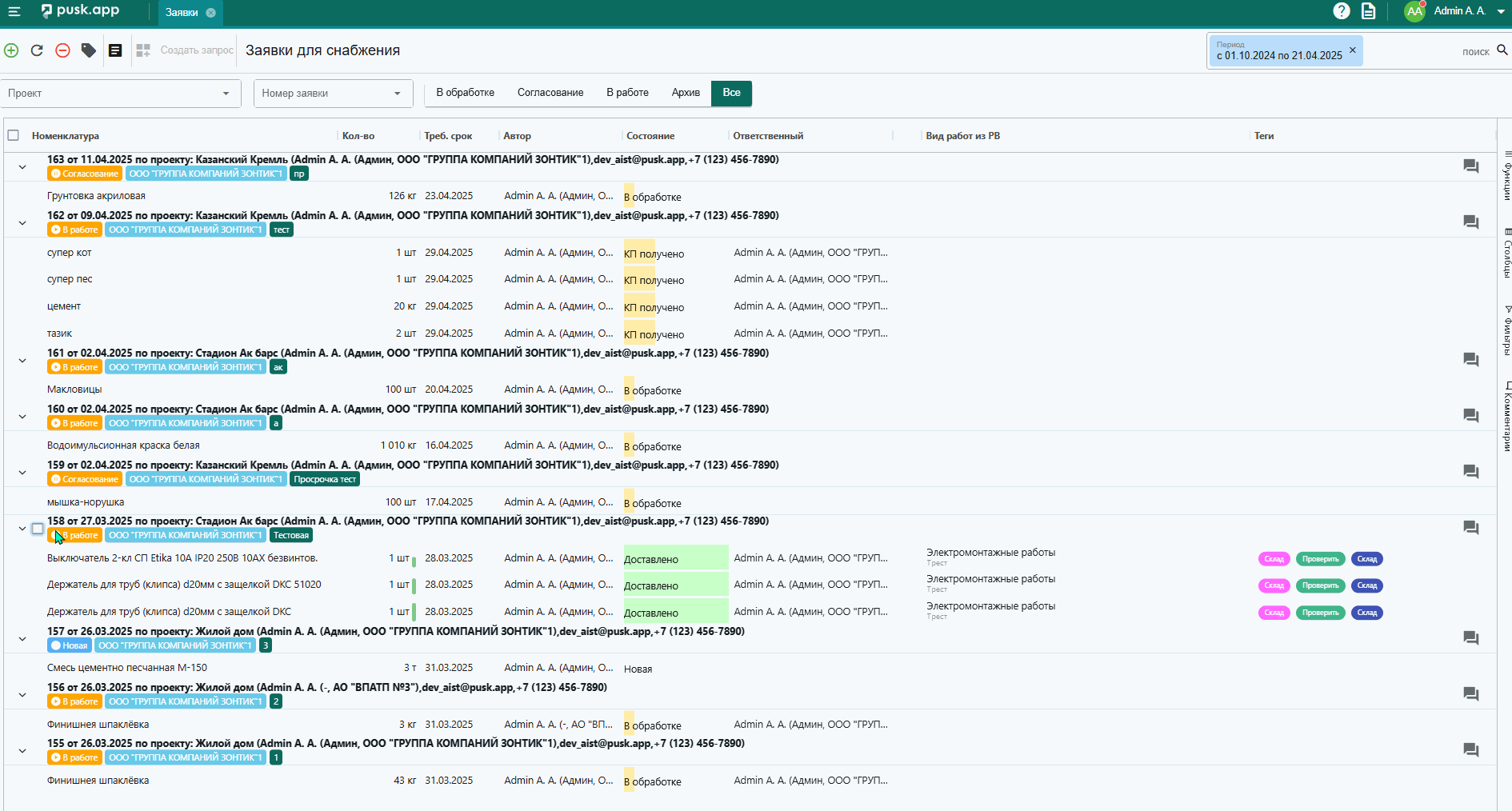This screenshot has height=811, width=1512.
Task: Click the Маклвицы item row
Action: [750, 390]
